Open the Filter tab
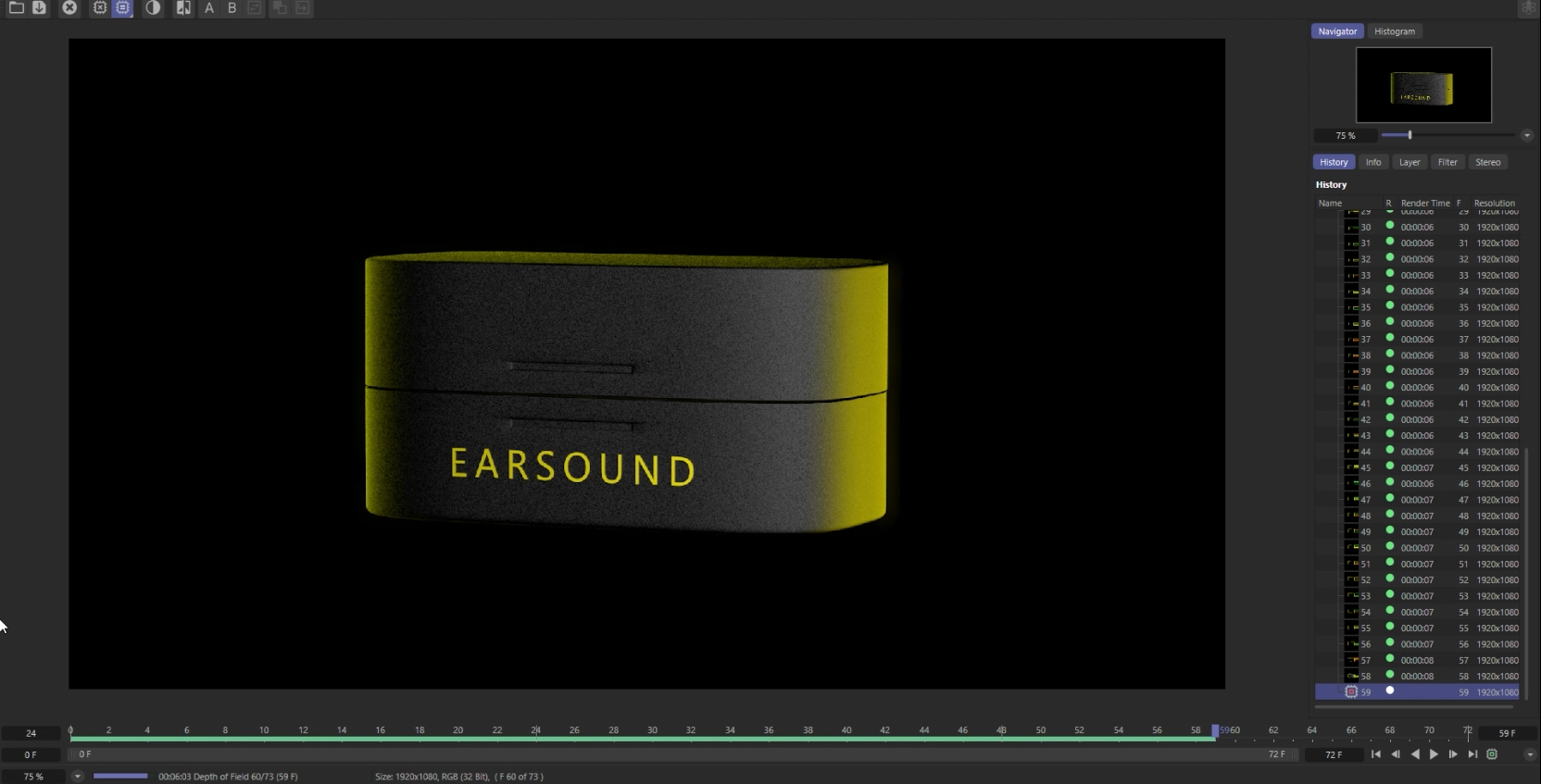The height and width of the screenshot is (784, 1541). point(1447,162)
